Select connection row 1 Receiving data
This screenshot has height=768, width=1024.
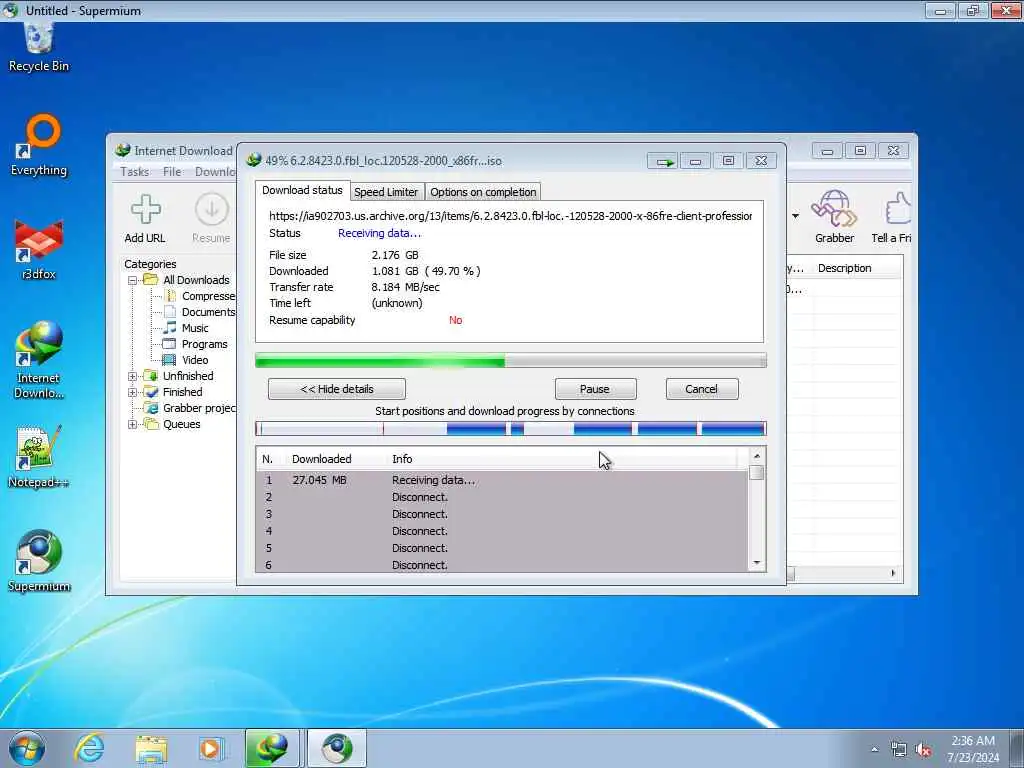[502, 480]
